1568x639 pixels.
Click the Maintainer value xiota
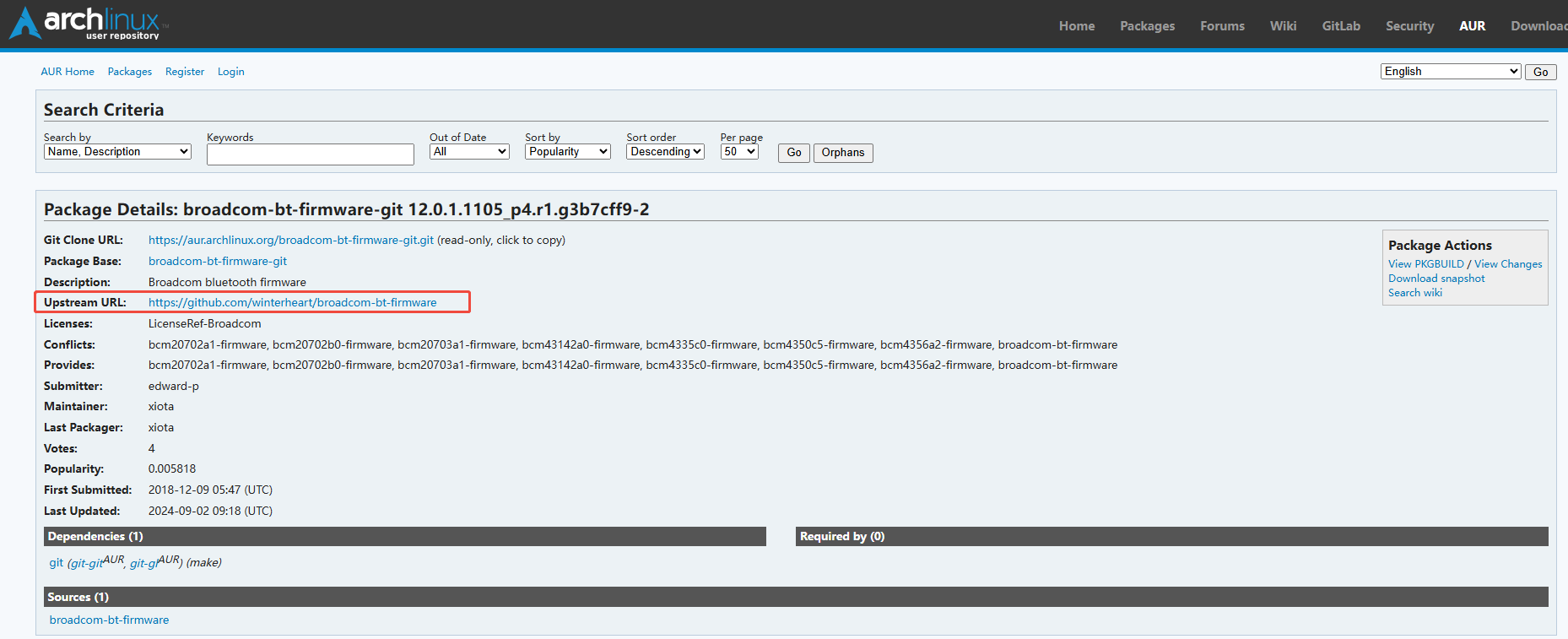coord(161,407)
